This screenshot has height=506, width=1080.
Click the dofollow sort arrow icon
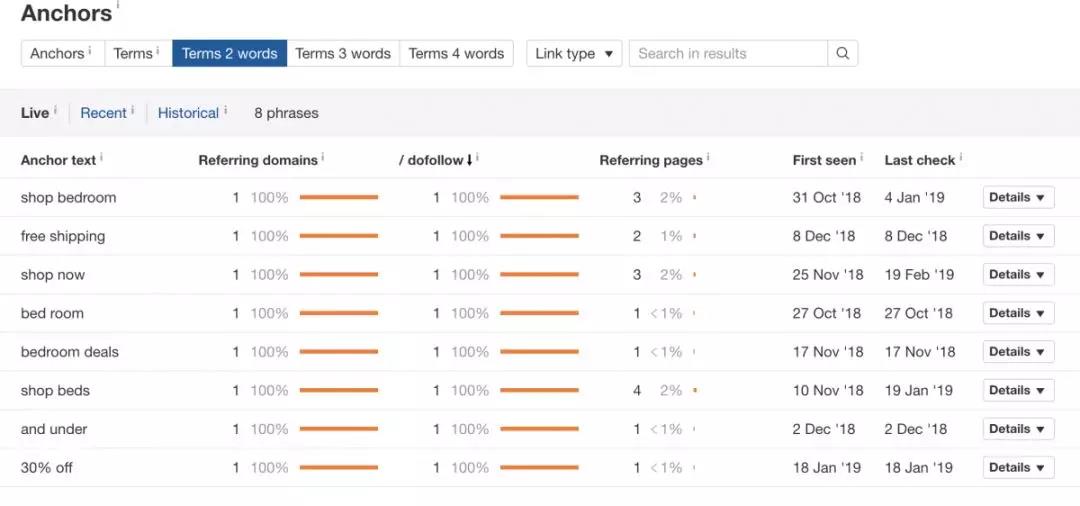(470, 160)
